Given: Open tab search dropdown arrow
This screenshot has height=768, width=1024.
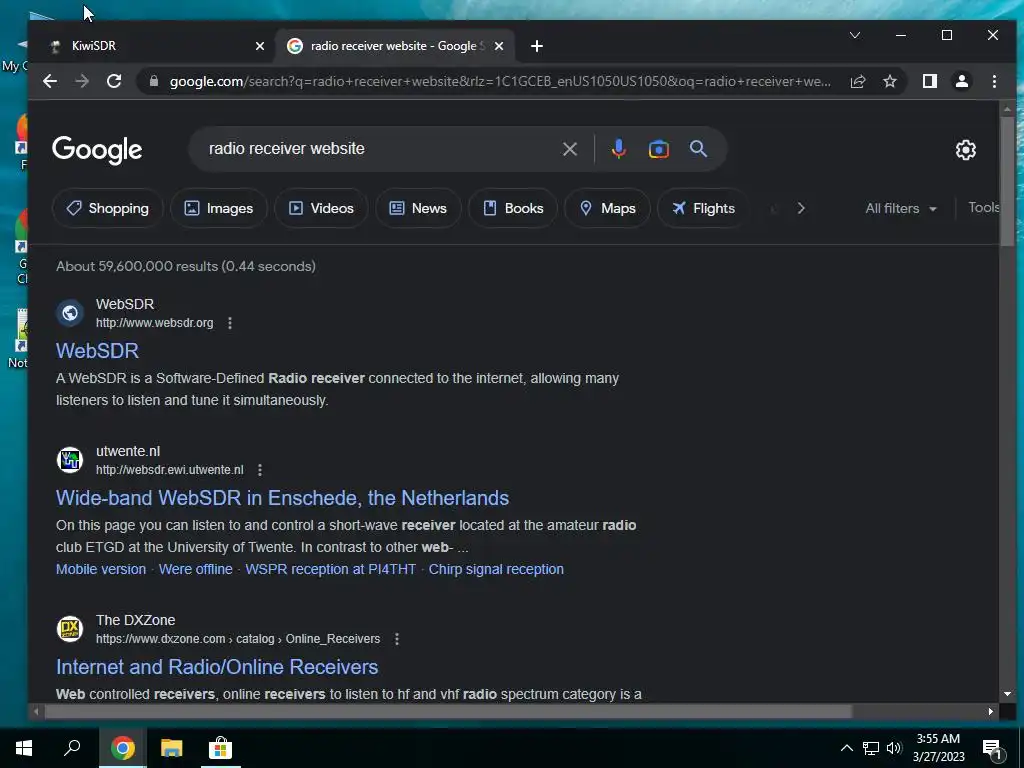Looking at the screenshot, I should point(855,35).
